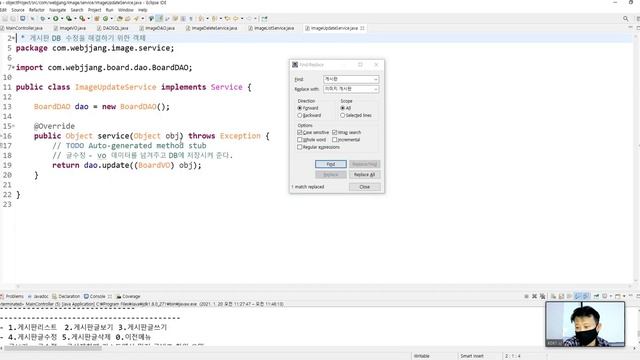Open New Java Class dropdown arrow
The image size is (640, 360).
tap(112, 18)
